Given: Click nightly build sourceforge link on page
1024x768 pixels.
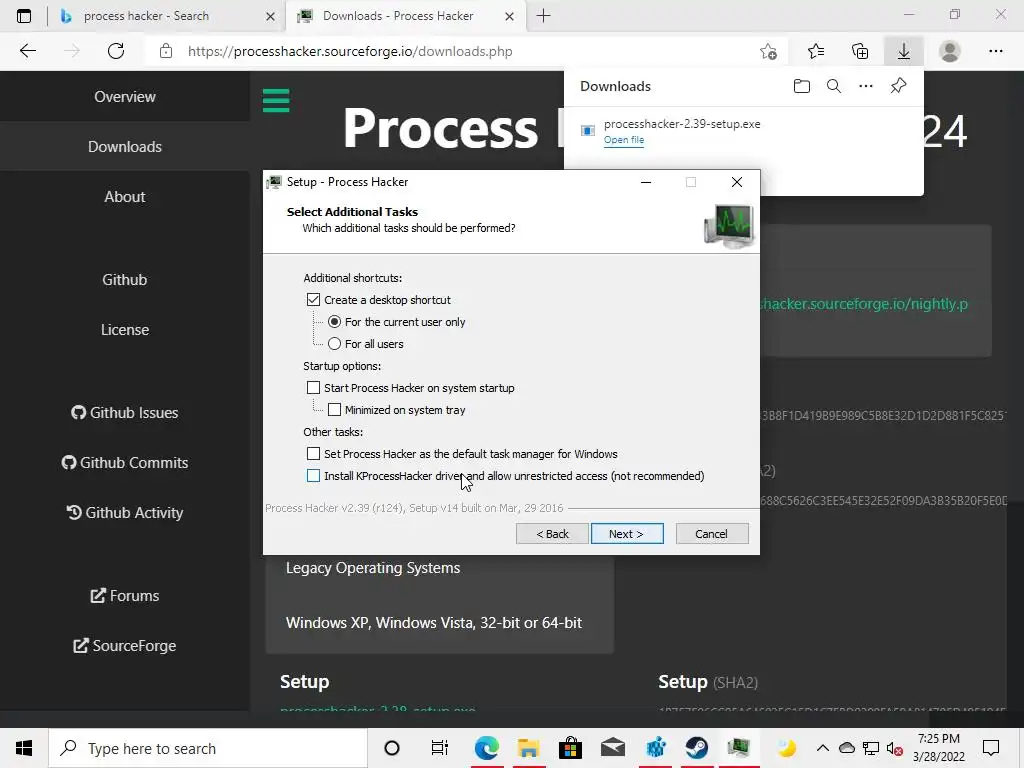Looking at the screenshot, I should (x=864, y=304).
